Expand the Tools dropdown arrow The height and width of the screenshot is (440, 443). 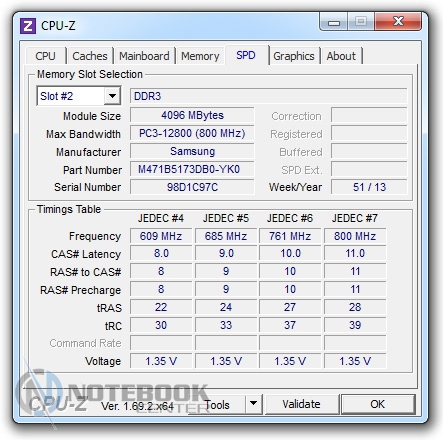(253, 404)
